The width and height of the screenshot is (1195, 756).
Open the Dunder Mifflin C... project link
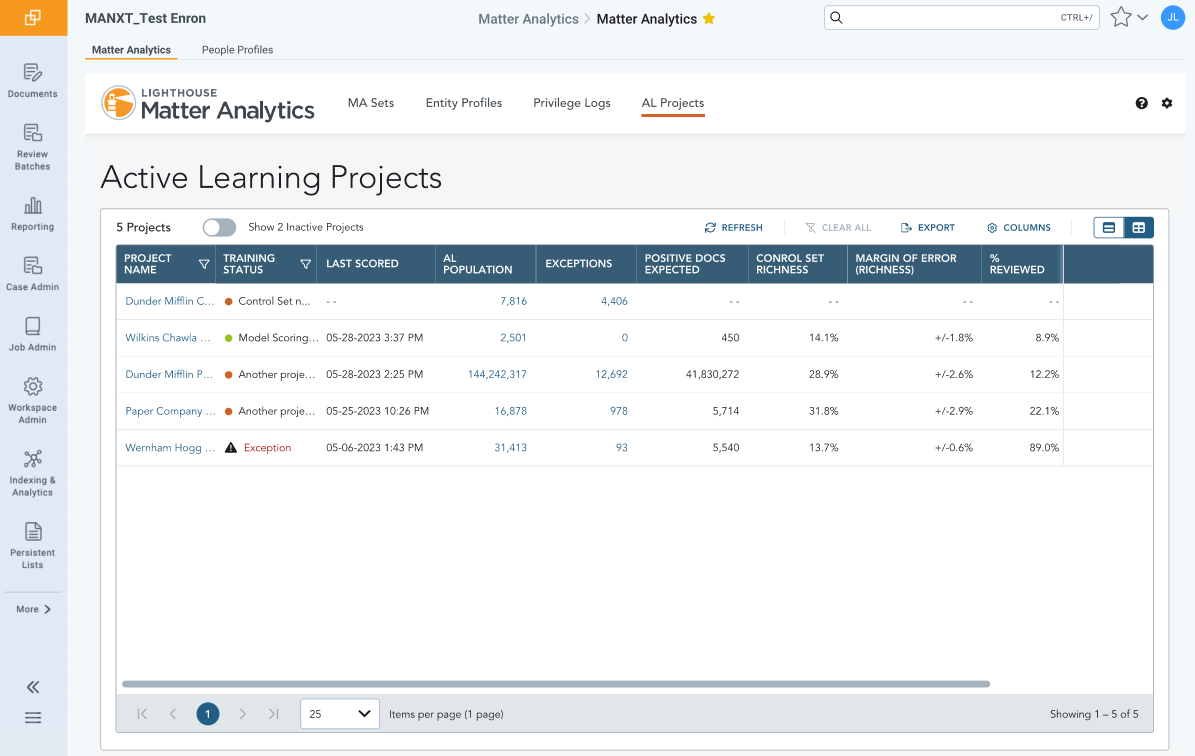pyautogui.click(x=169, y=301)
